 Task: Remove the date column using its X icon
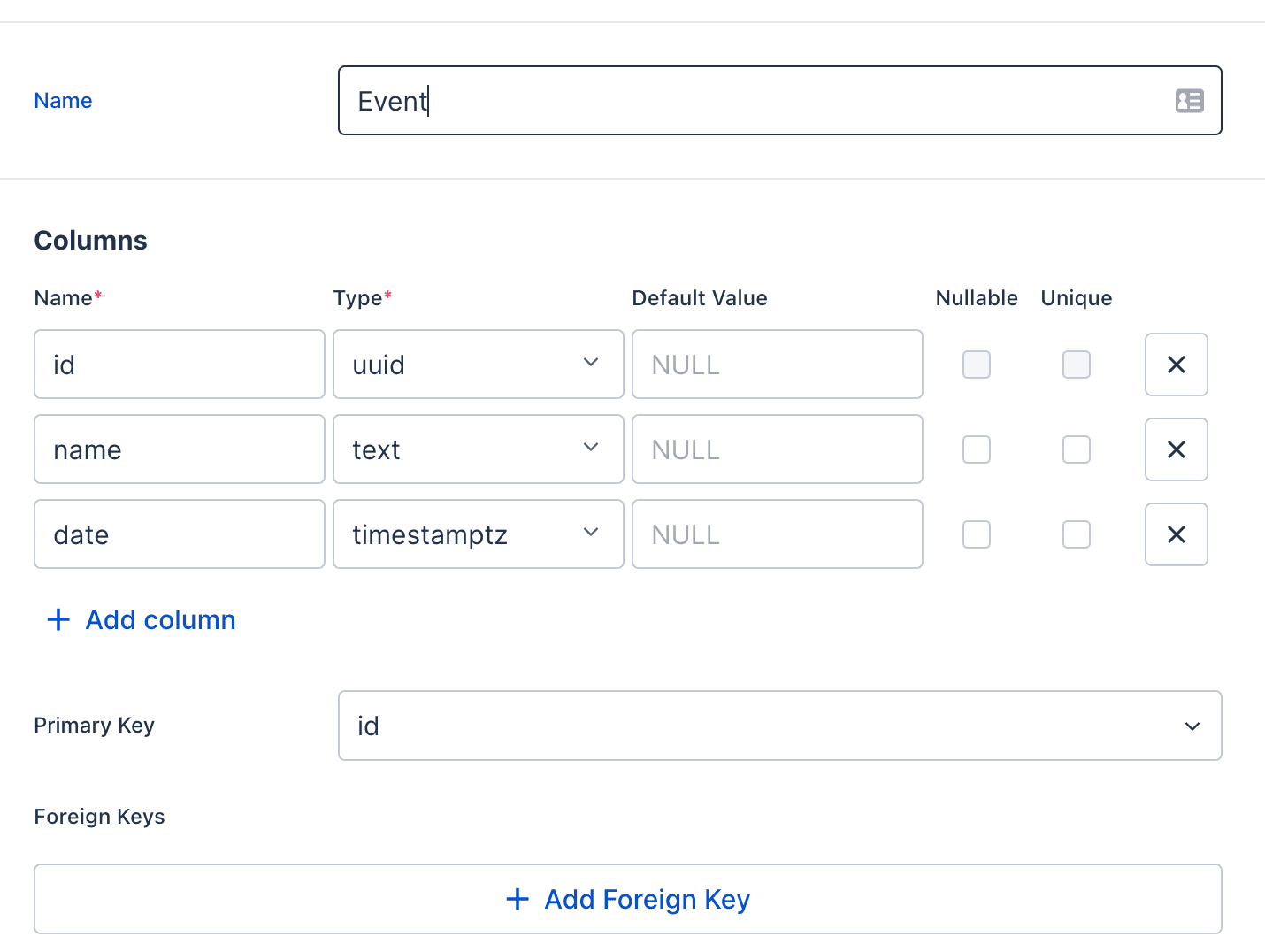(x=1176, y=534)
